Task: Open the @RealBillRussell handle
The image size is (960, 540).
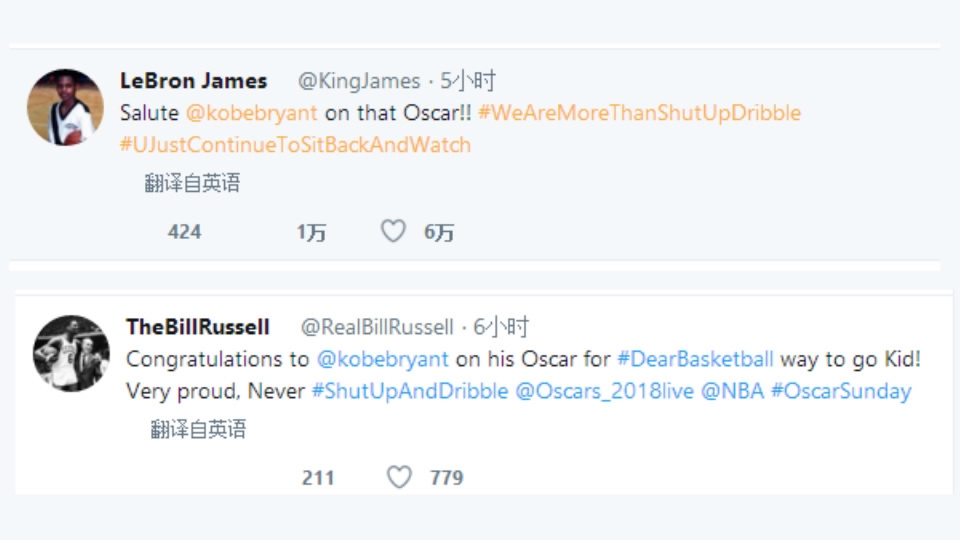Action: (x=377, y=327)
